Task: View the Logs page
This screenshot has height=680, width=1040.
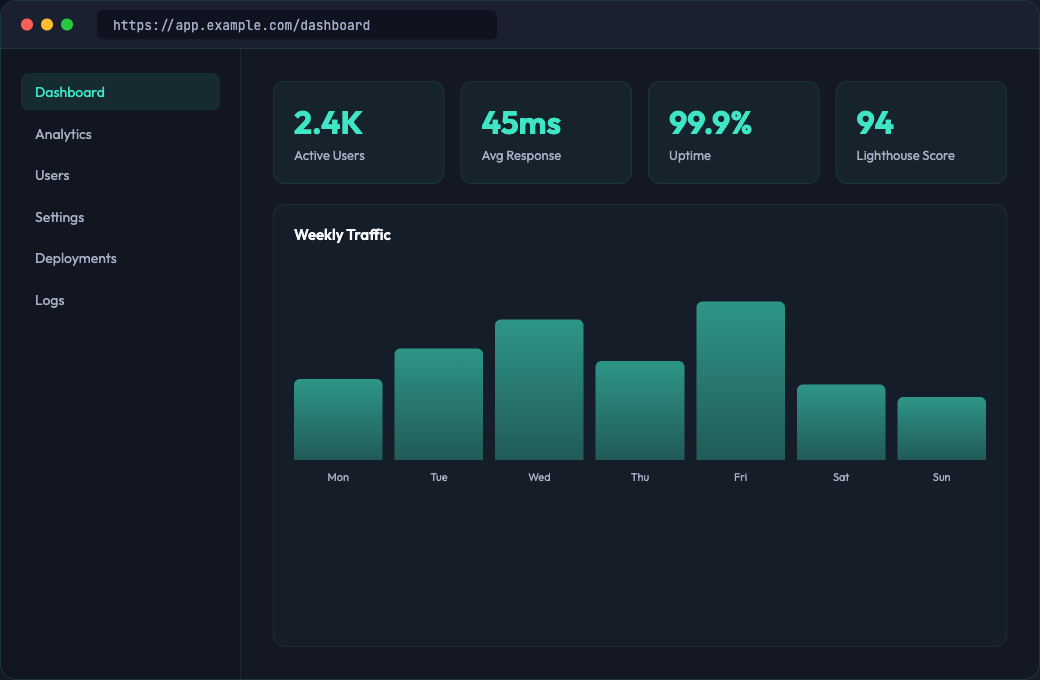Action: tap(50, 300)
